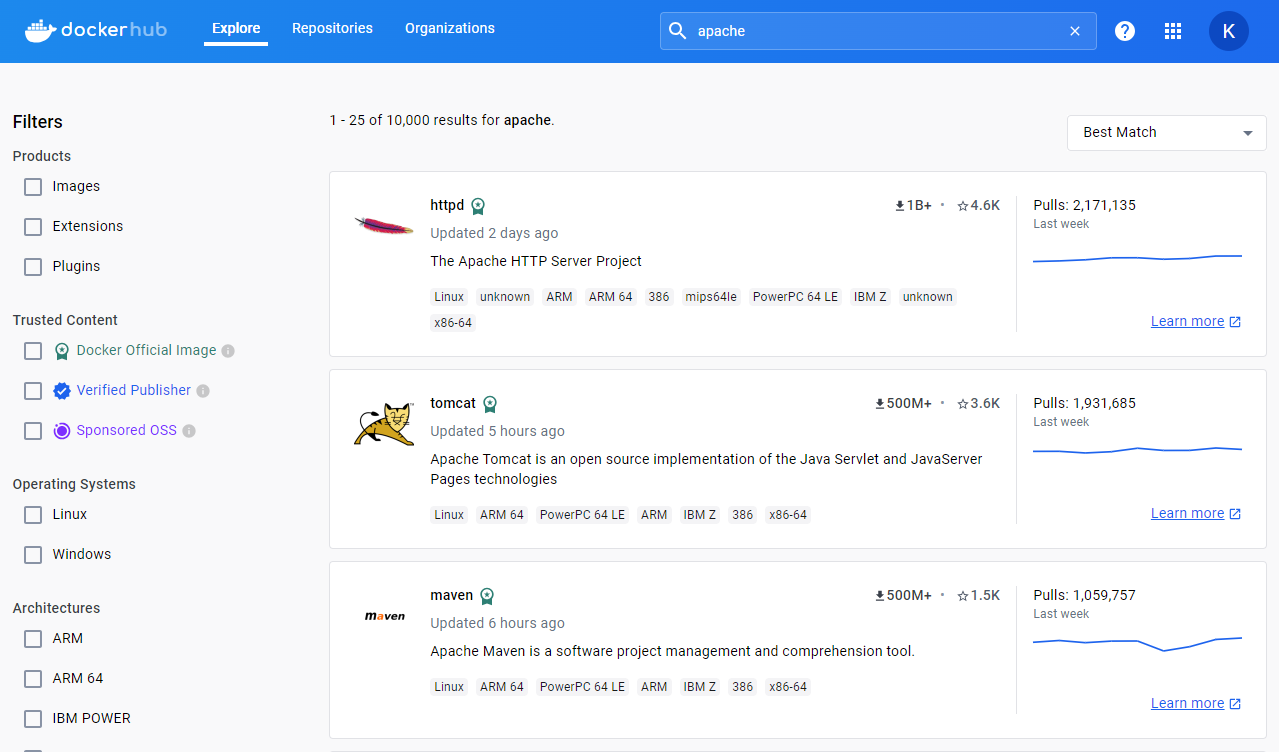Click the info icon beside Docker Official Image

pos(228,351)
